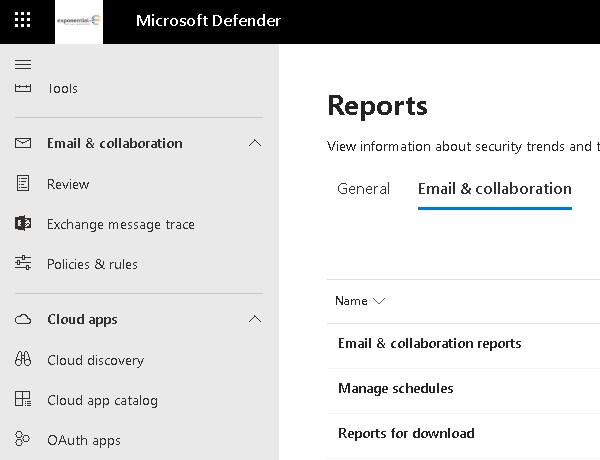Open Email & collaboration reports row
Viewport: 600px width, 460px height.
(x=429, y=344)
